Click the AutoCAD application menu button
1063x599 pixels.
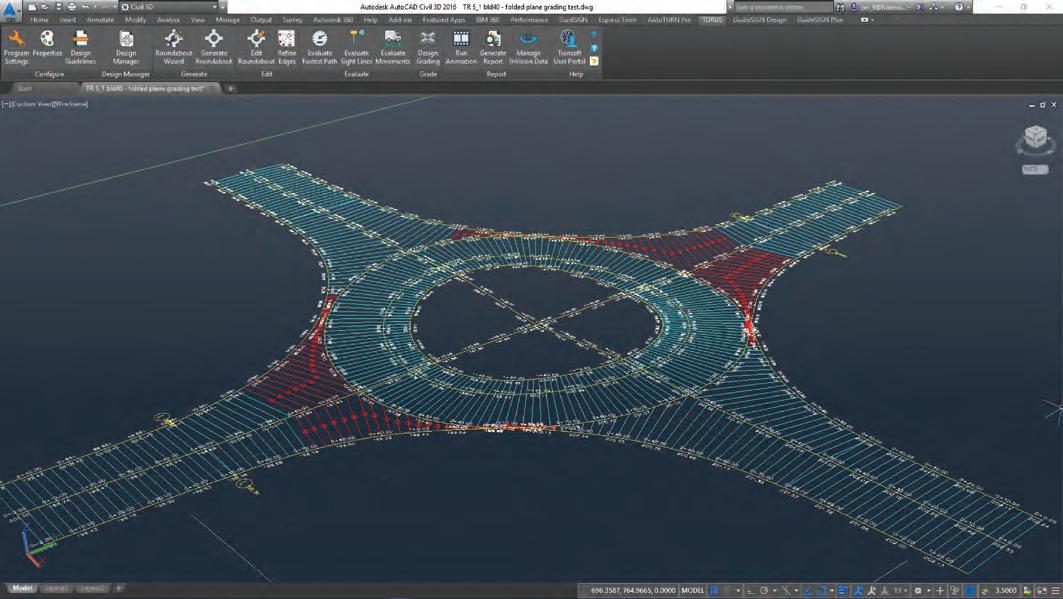9,9
